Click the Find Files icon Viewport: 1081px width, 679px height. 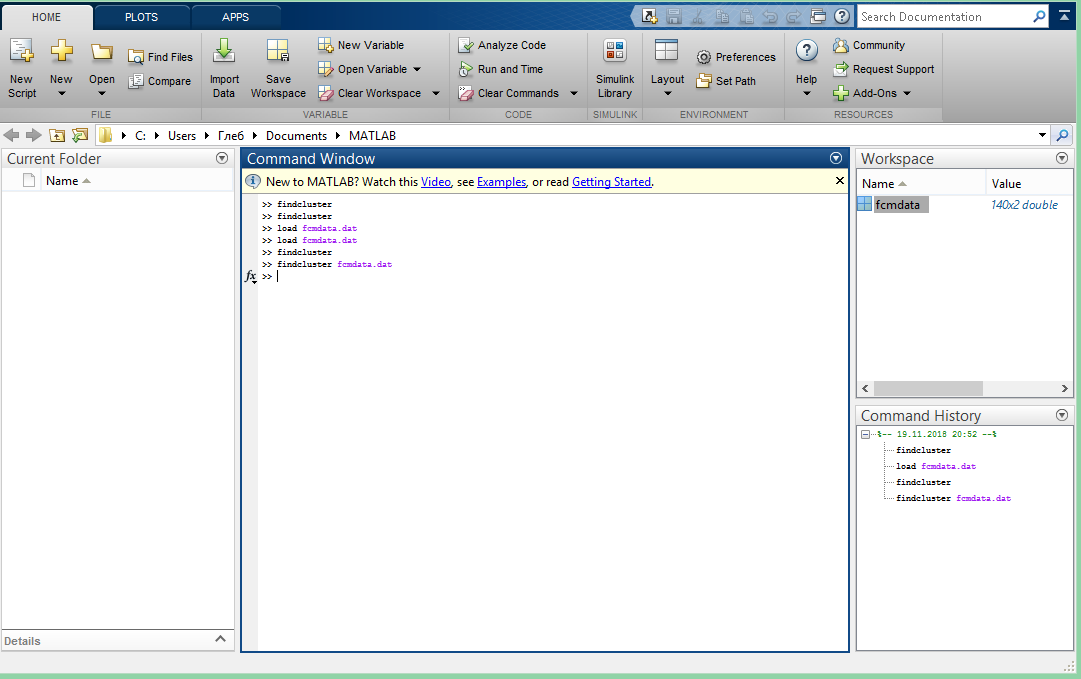tap(136, 57)
